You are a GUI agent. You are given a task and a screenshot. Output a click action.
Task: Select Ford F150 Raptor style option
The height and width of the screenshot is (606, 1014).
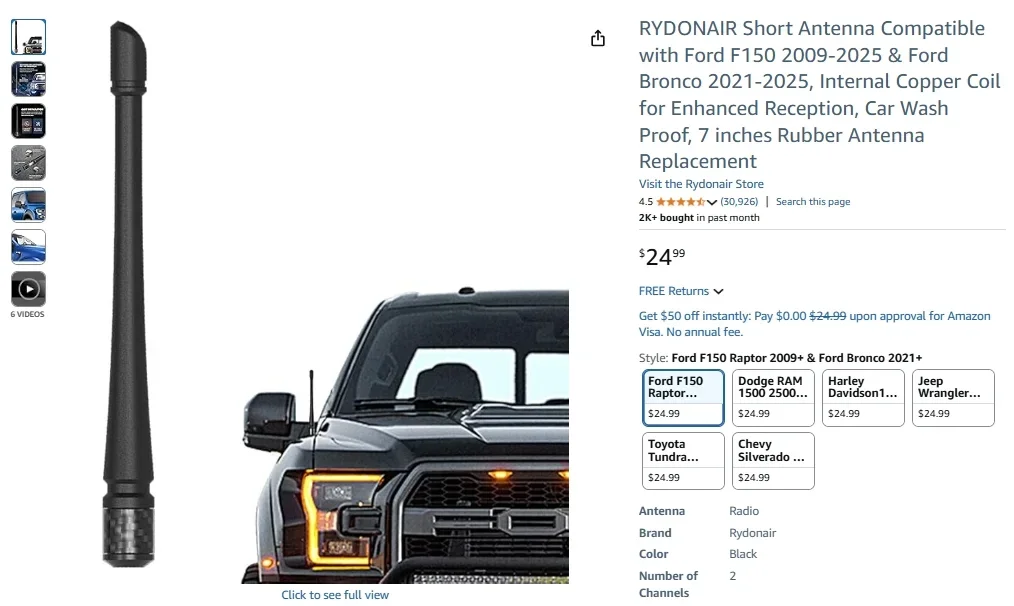coord(684,398)
